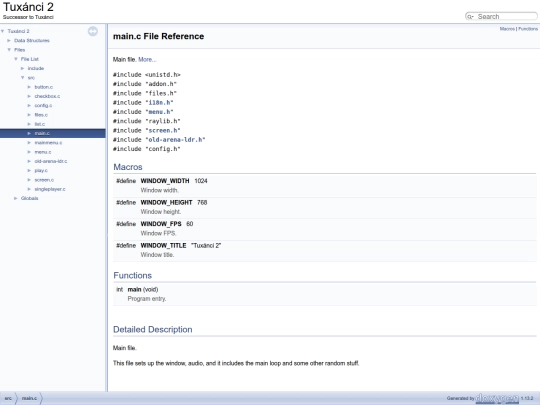Jump to Functions summary link
The width and height of the screenshot is (540, 405).
click(528, 29)
